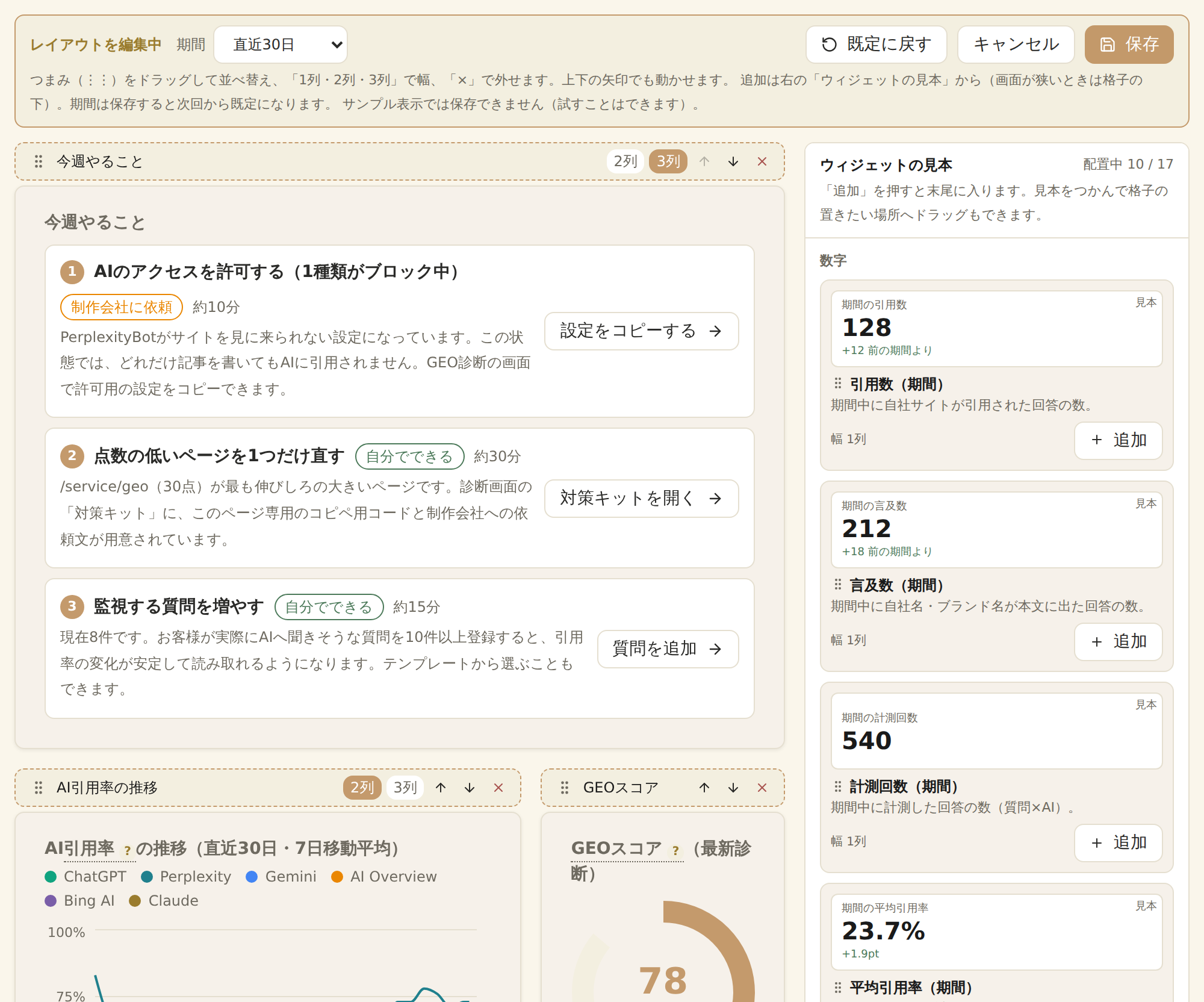Screen dimensions: 1204x1002
Task: Toggle Gemini legend entry in chart
Action: pos(281,877)
